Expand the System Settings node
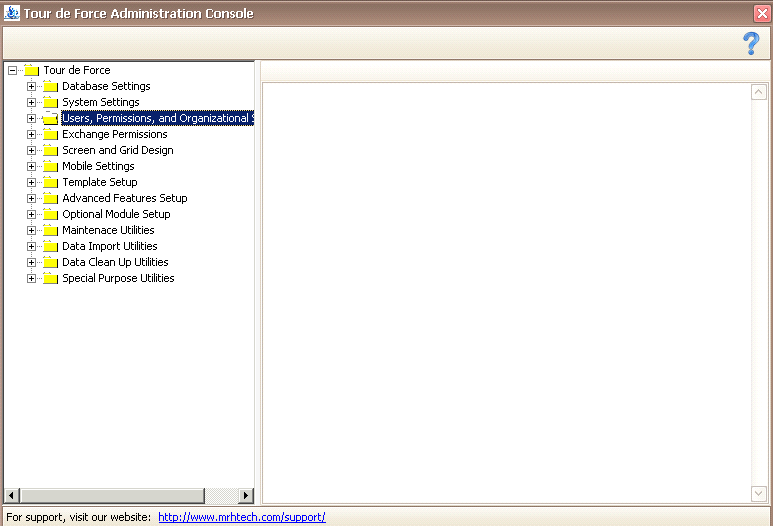The image size is (773, 526). [31, 103]
